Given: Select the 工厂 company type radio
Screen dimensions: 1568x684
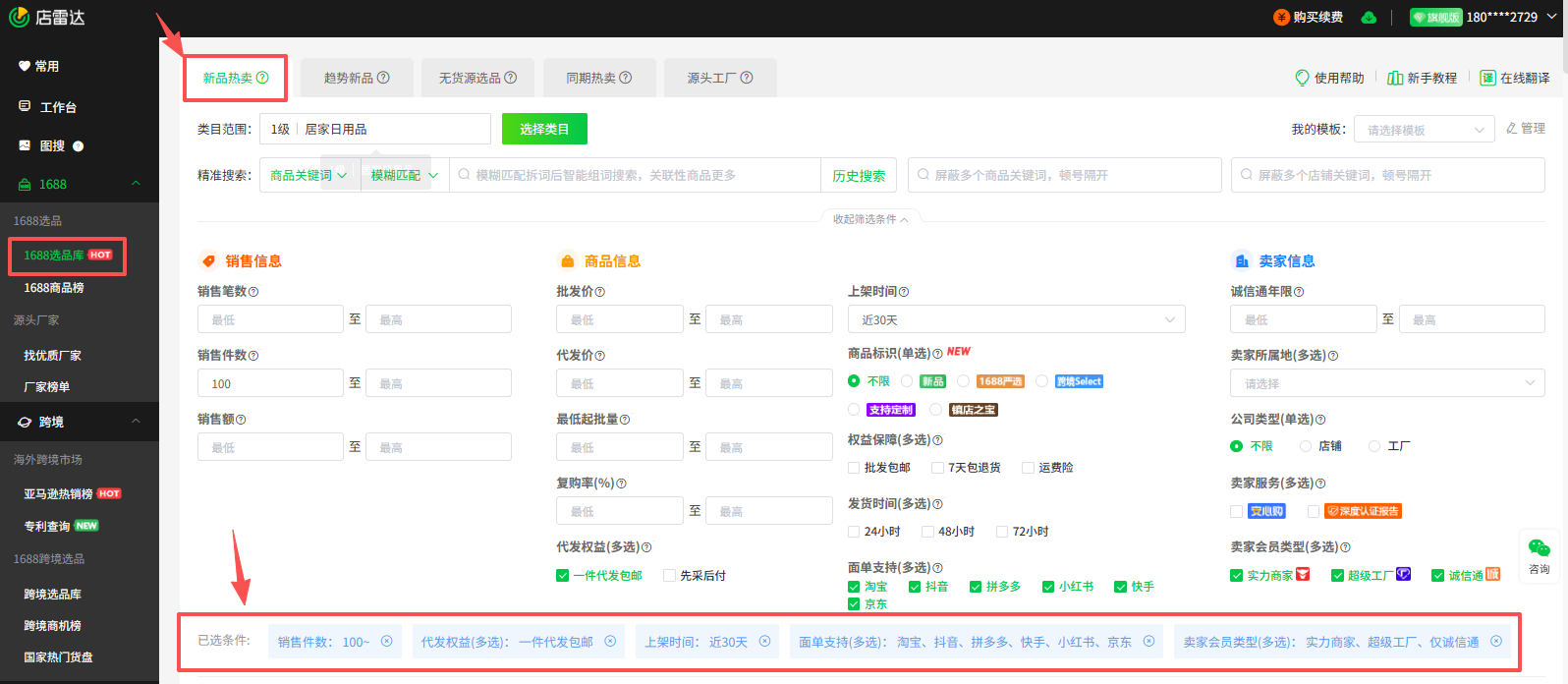Looking at the screenshot, I should pyautogui.click(x=1374, y=446).
